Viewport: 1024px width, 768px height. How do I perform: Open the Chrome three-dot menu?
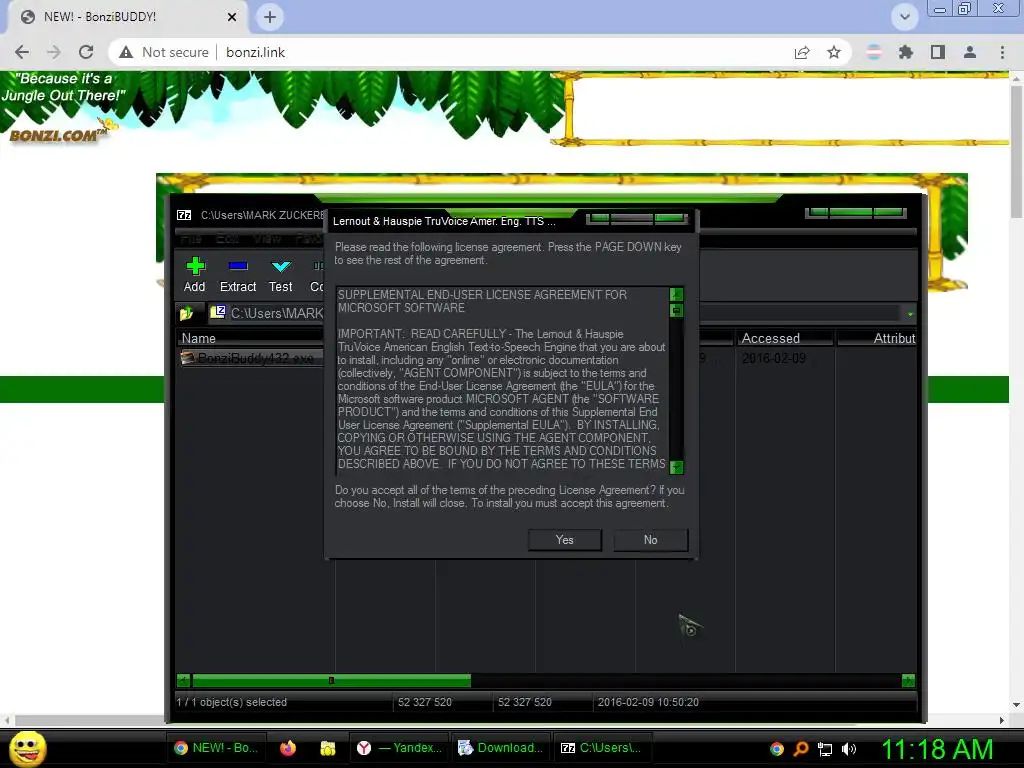(1002, 52)
